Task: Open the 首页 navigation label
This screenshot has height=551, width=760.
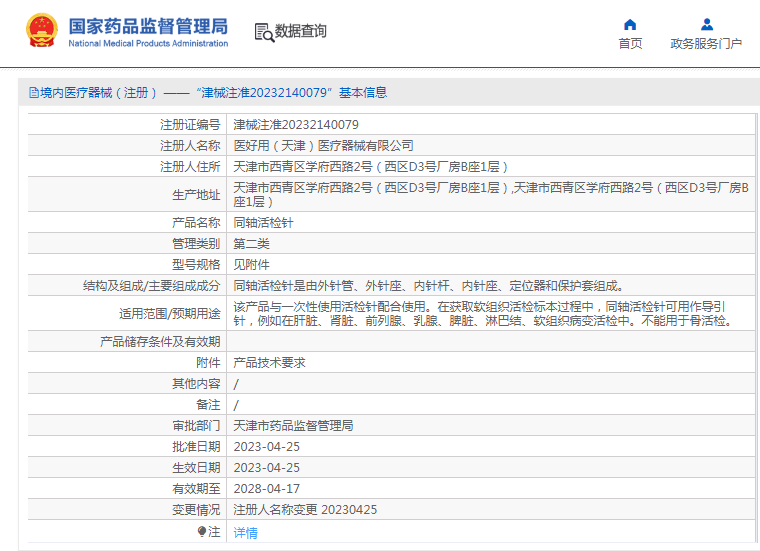Action: pos(630,44)
